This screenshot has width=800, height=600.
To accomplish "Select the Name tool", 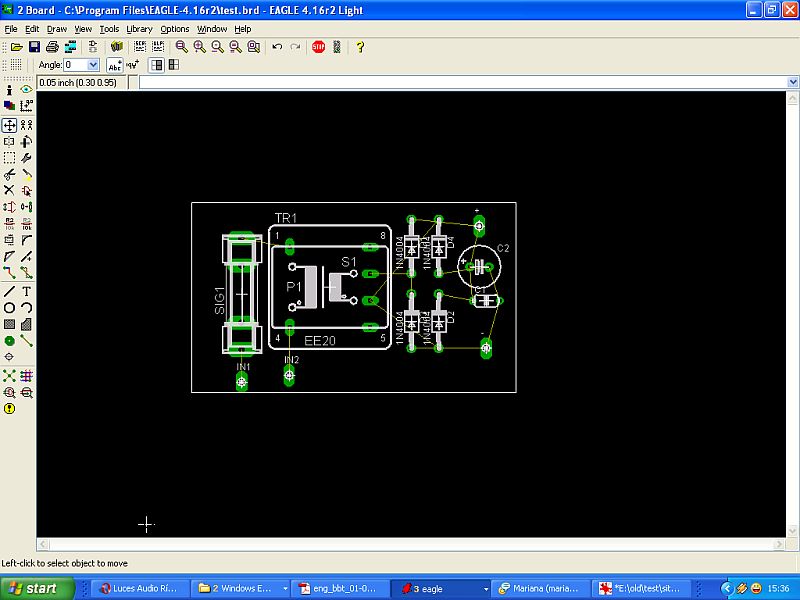I will point(9,223).
